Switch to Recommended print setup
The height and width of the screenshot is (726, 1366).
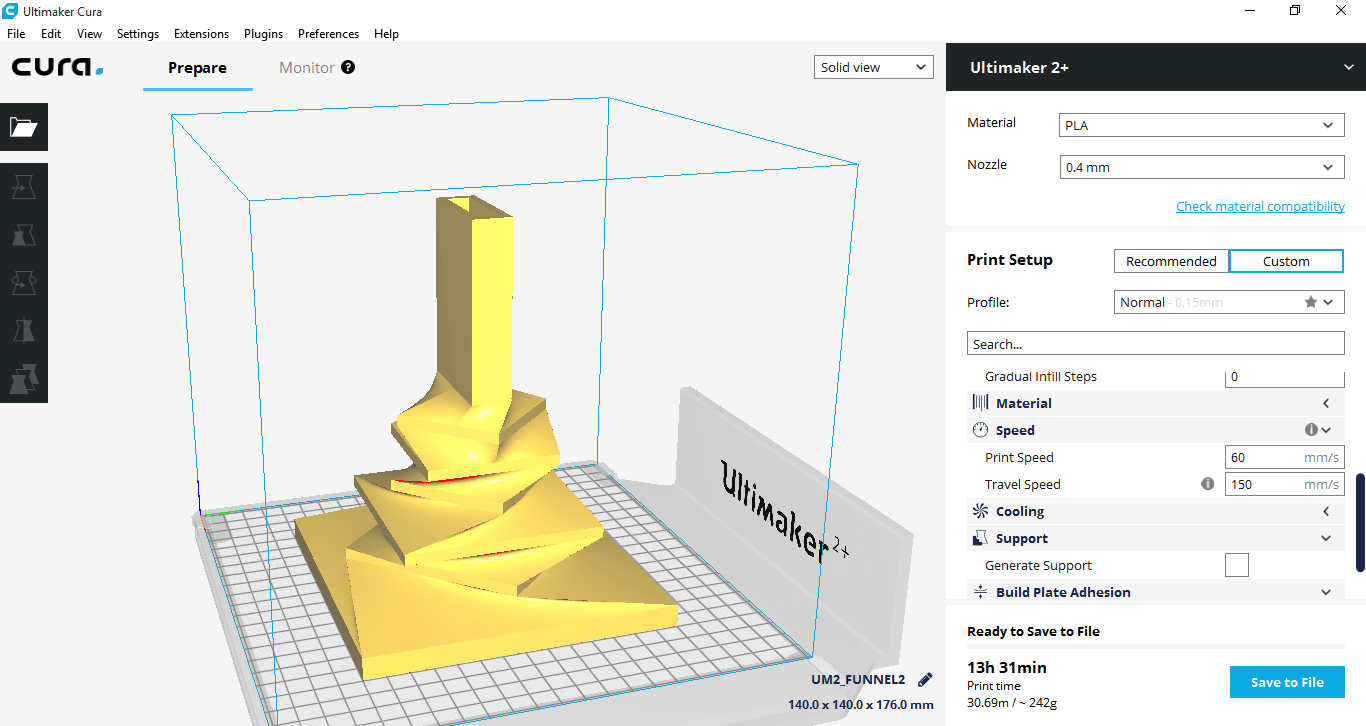(1171, 261)
